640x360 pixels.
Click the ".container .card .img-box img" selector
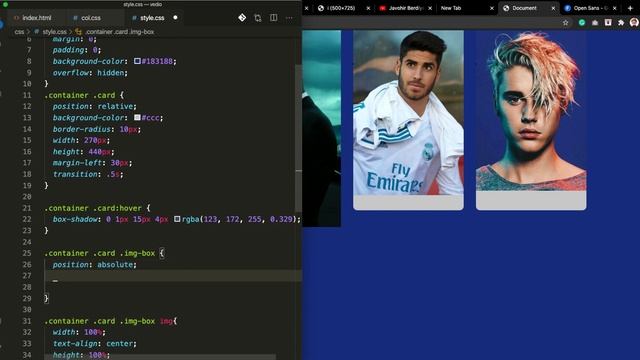109,321
